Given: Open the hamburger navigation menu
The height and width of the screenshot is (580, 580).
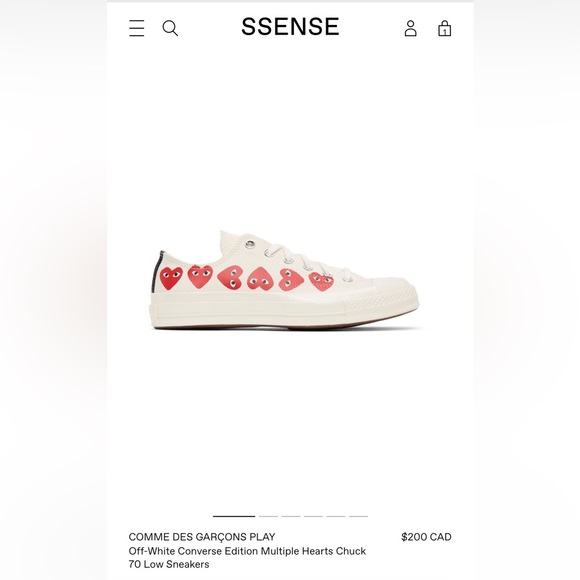Looking at the screenshot, I should pyautogui.click(x=136, y=28).
